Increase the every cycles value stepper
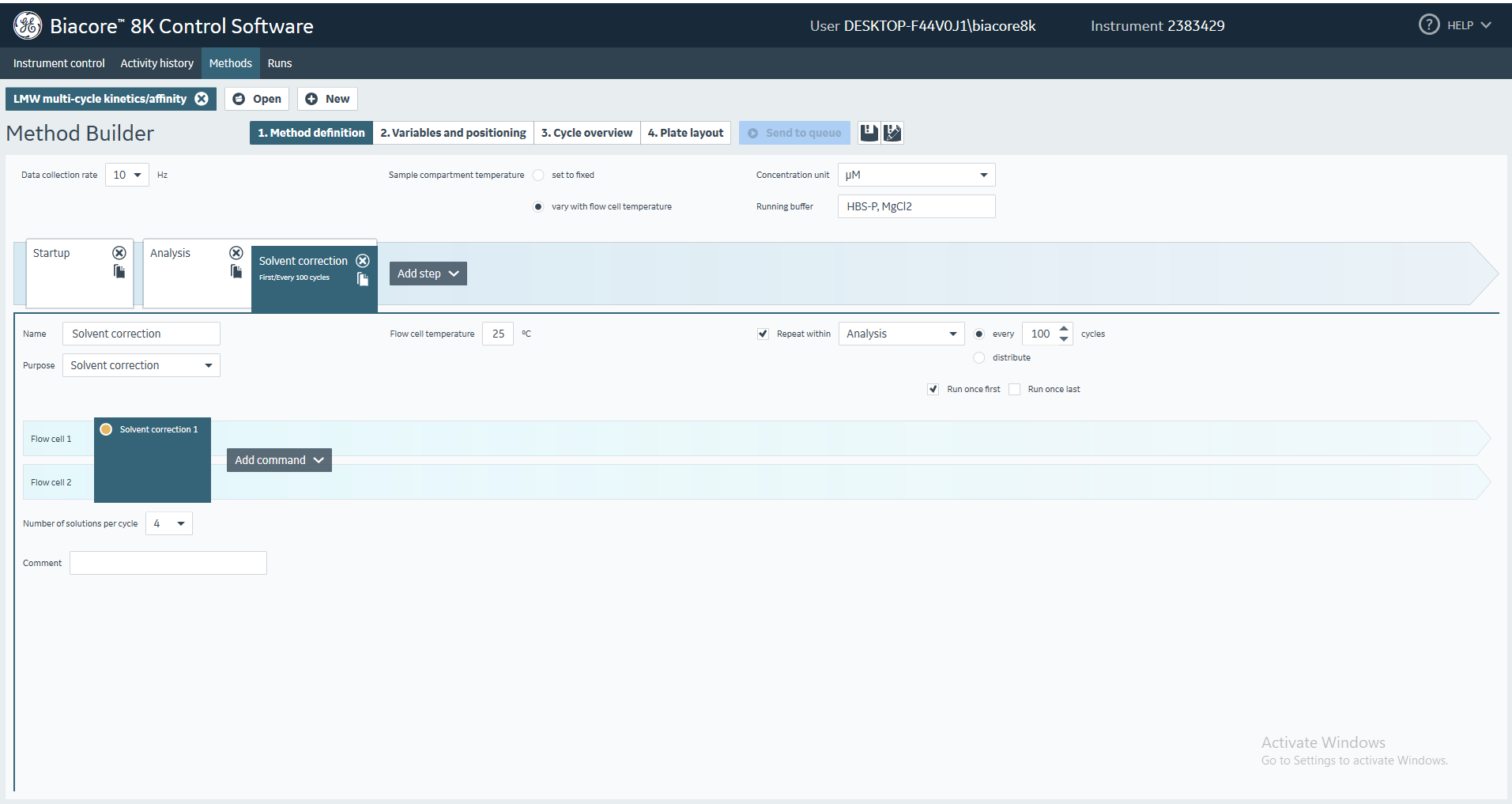 1064,328
